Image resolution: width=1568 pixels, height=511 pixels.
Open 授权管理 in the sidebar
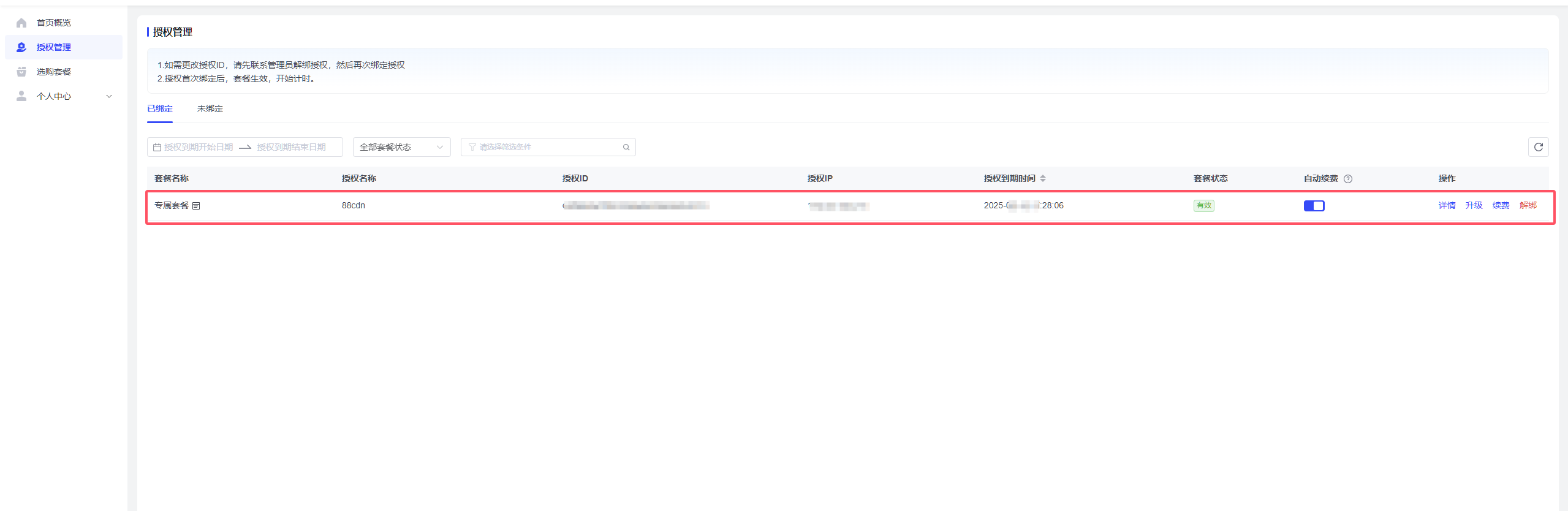[x=54, y=47]
